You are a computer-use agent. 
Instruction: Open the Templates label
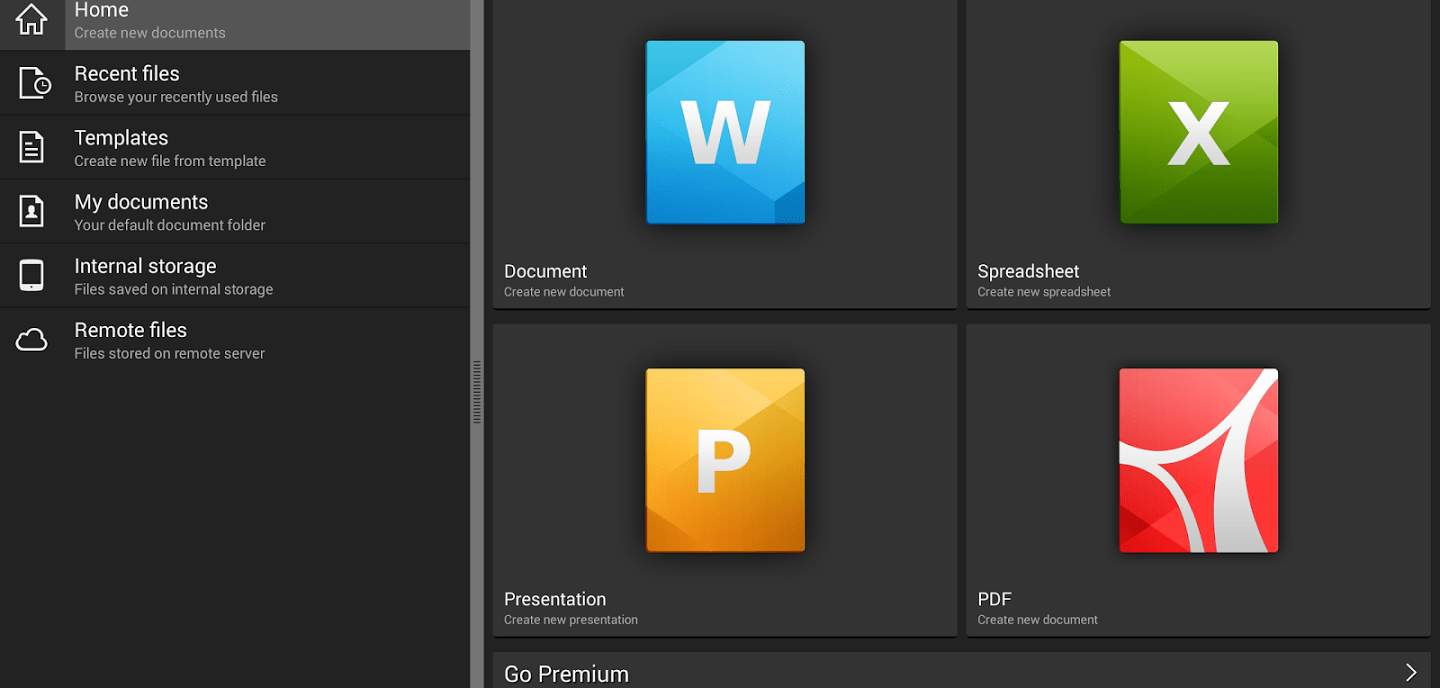pyautogui.click(x=121, y=138)
